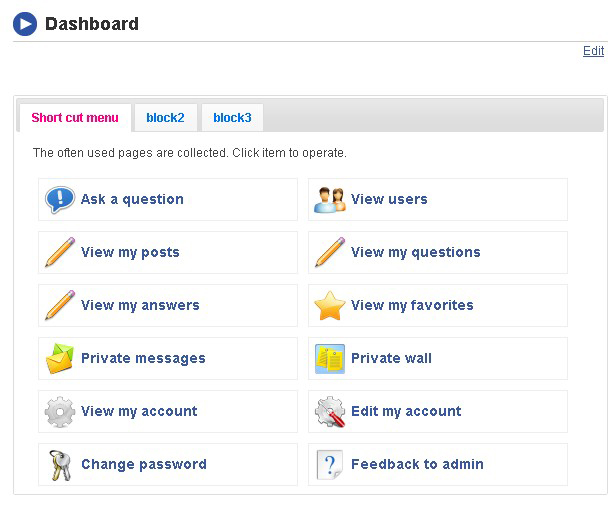This screenshot has width=614, height=509.
Task: Select the Short cut menu tab
Action: [x=75, y=118]
